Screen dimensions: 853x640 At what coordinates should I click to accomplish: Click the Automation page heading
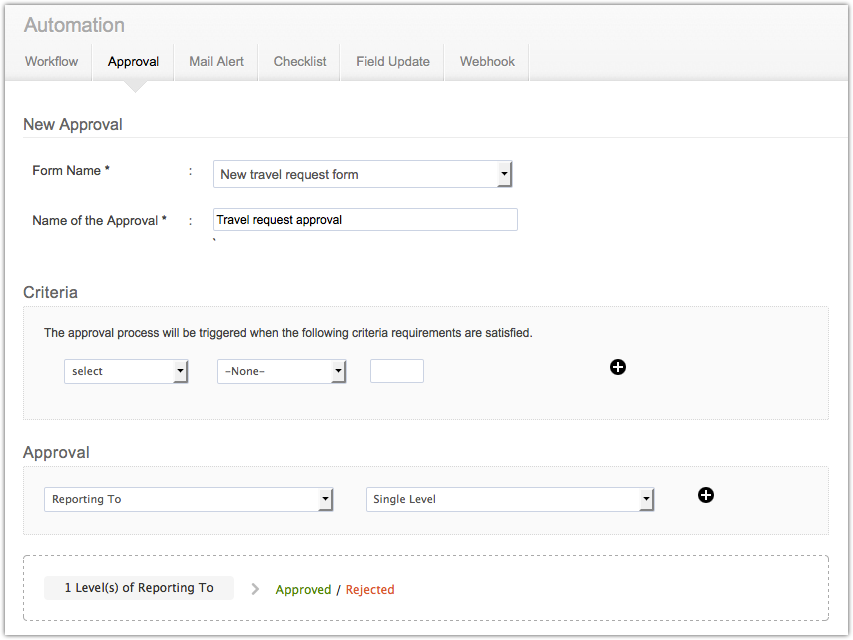74,25
